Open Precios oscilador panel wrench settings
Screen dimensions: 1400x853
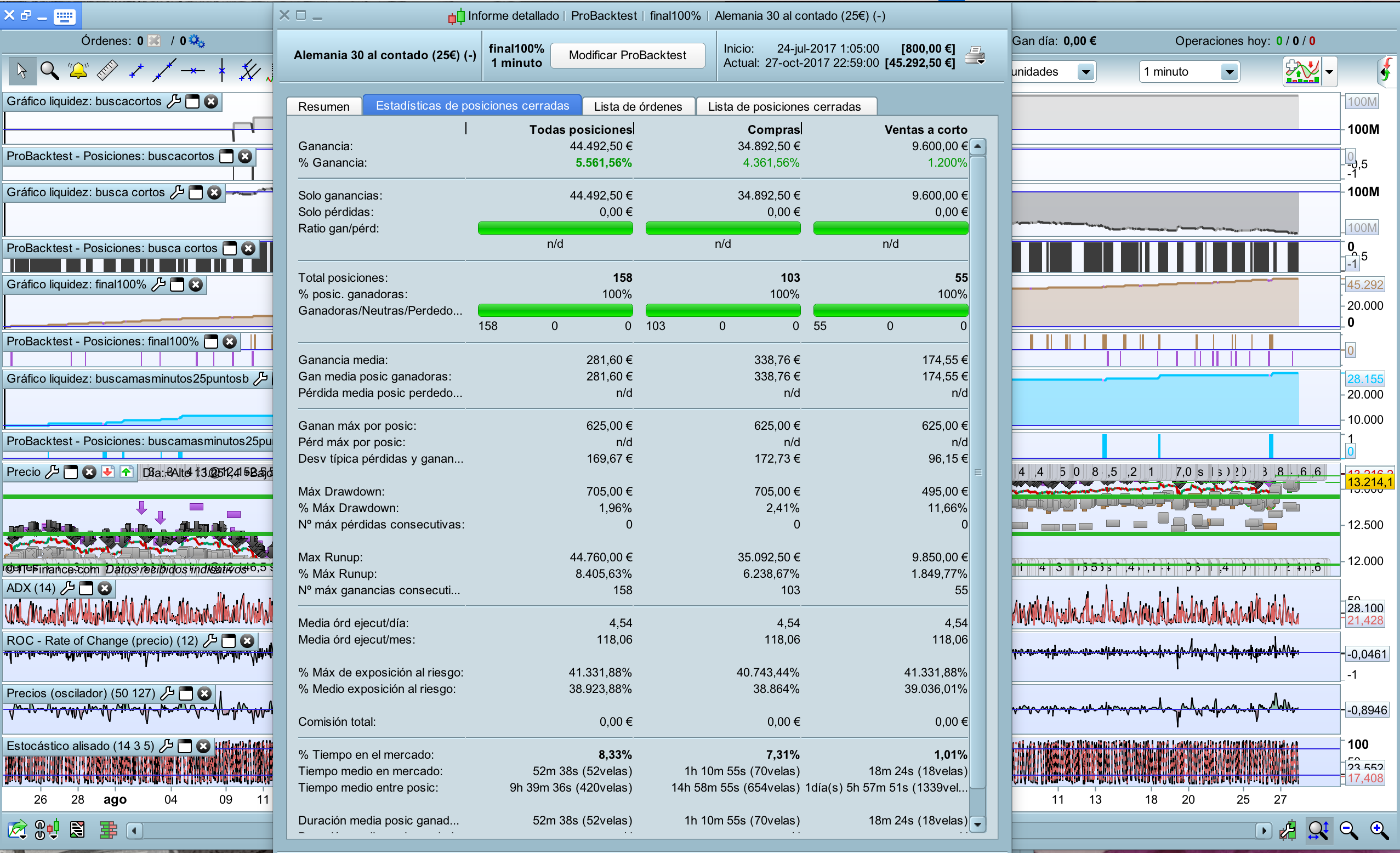[x=168, y=693]
